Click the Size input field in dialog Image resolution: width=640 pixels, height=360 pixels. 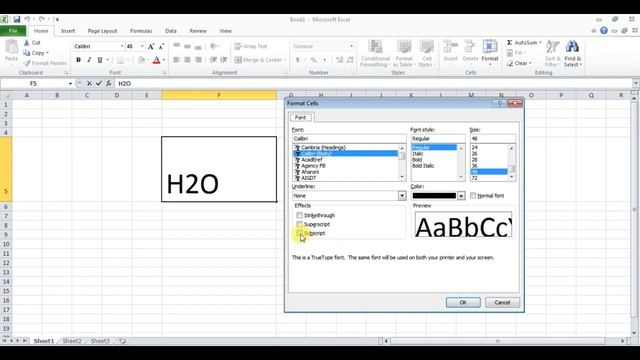(493, 139)
